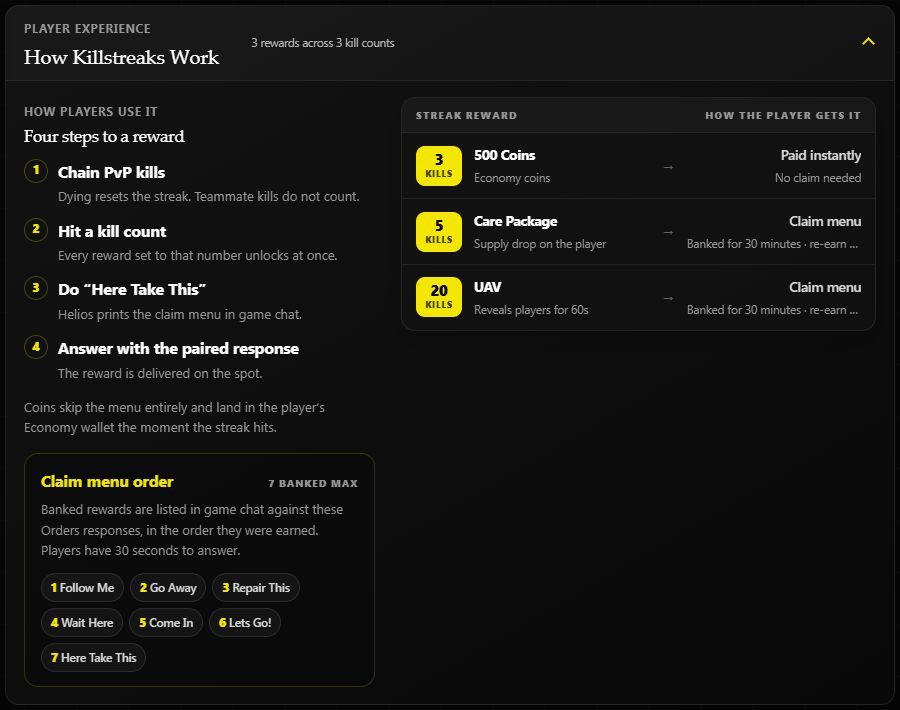The width and height of the screenshot is (900, 710).
Task: Click the Go Away response chip
Action: (x=168, y=588)
